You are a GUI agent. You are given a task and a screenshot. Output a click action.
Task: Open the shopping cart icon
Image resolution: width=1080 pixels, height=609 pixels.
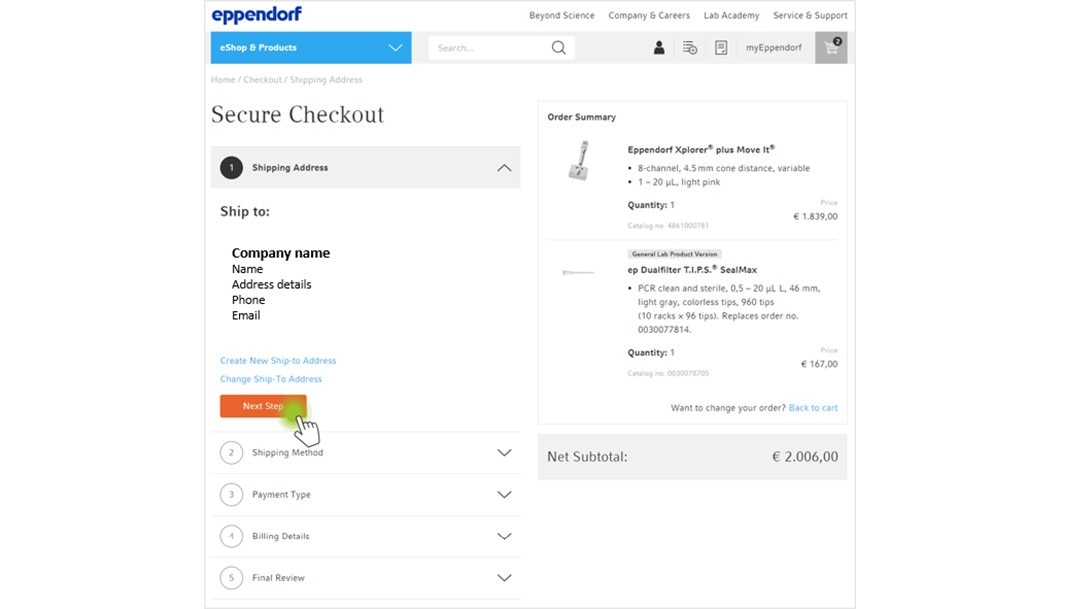click(x=831, y=48)
